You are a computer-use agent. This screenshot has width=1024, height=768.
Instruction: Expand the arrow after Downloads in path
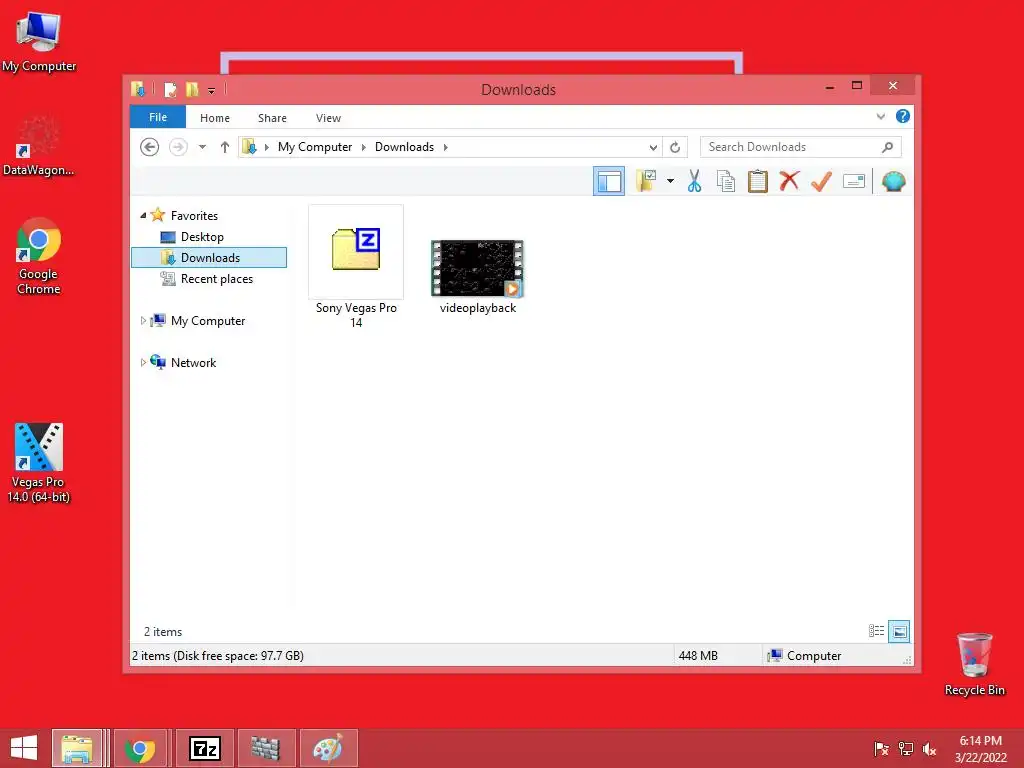click(445, 147)
